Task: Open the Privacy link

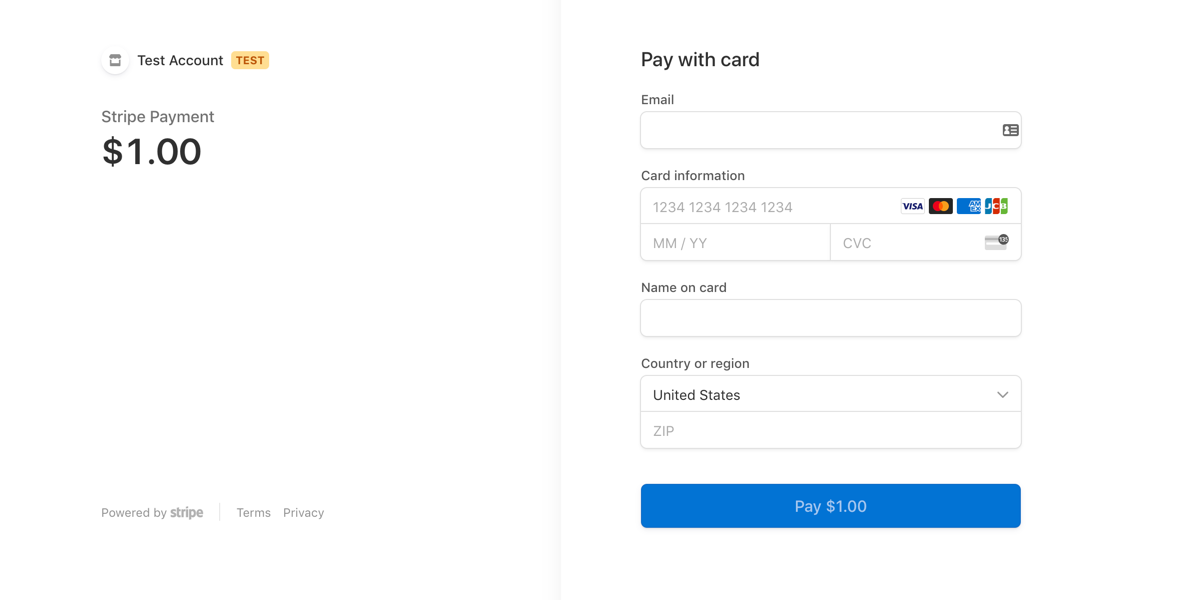Action: (303, 513)
